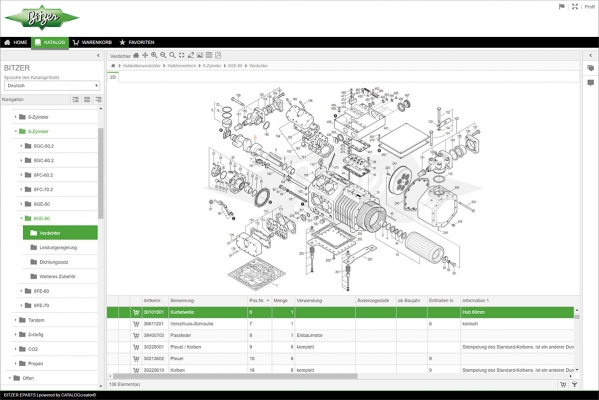Click breadcrumb home icon

pos(113,66)
